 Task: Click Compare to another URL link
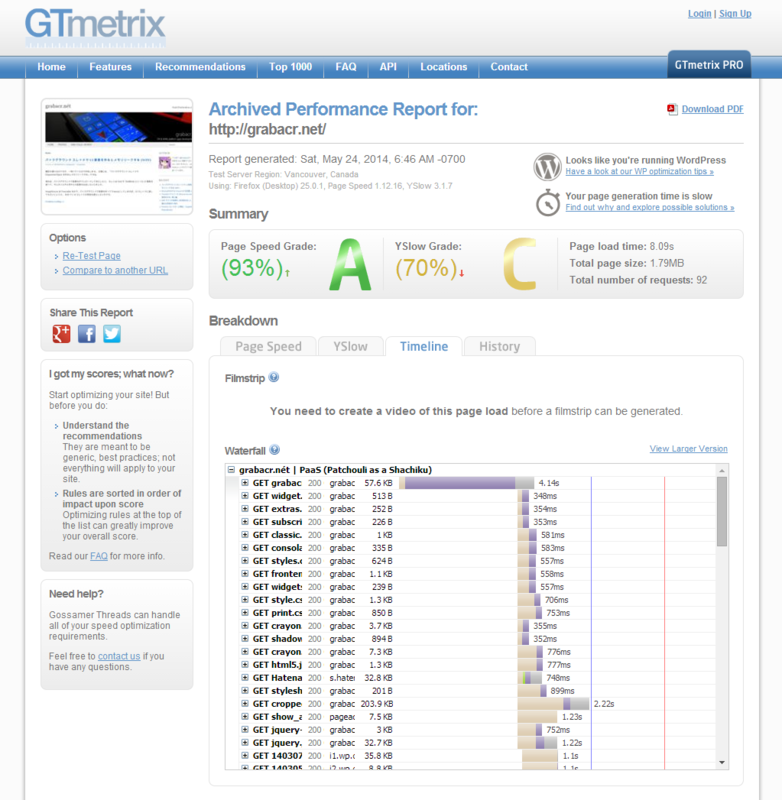pos(115,270)
